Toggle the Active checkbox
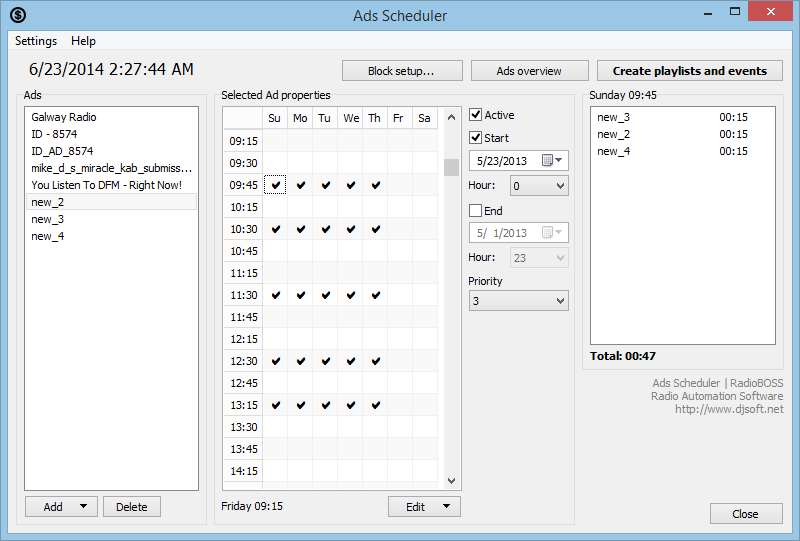This screenshot has width=800, height=541. [x=476, y=115]
